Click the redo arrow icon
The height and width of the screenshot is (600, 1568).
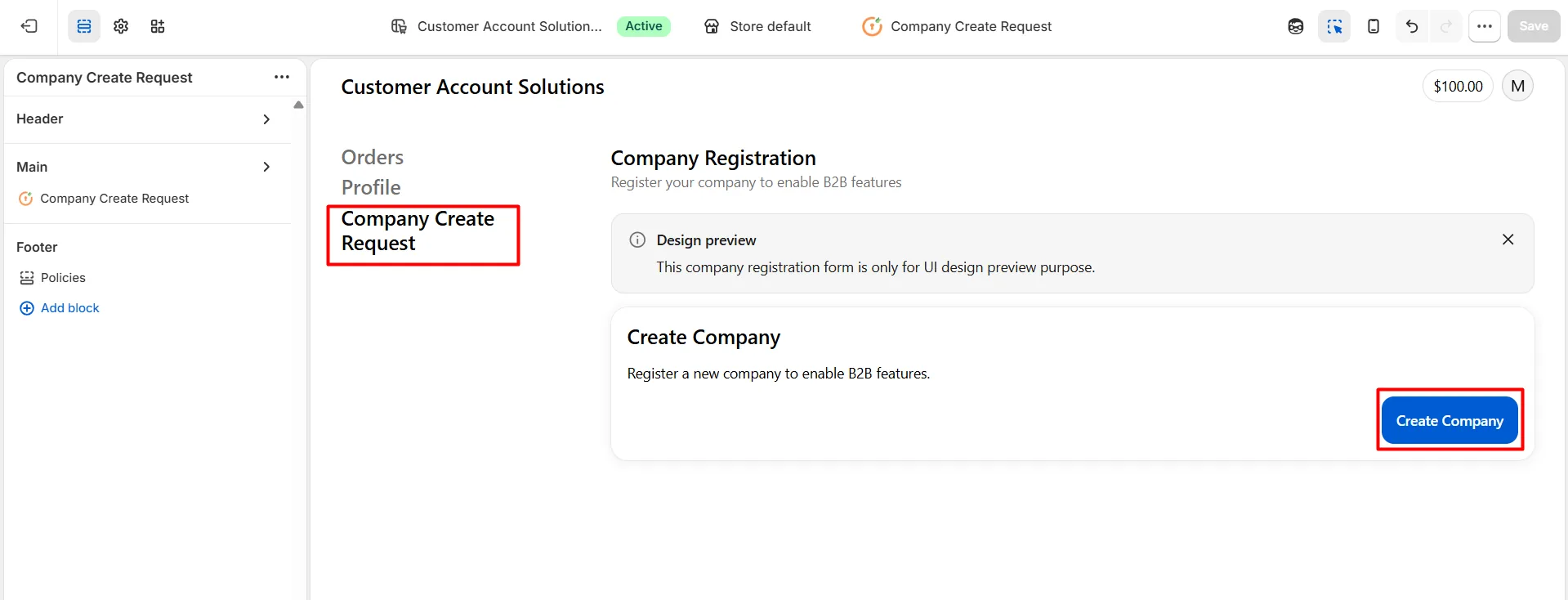point(1446,26)
